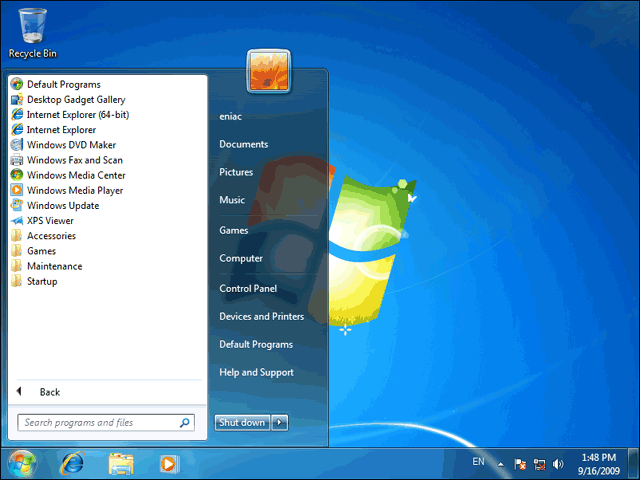Open Devices and Printers

262,316
